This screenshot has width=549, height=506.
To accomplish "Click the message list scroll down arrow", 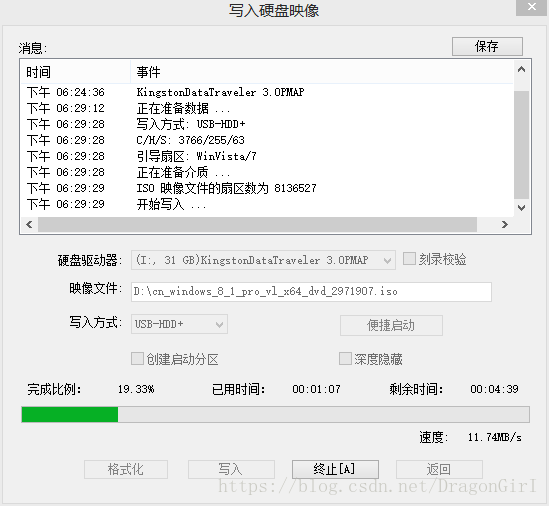I will click(x=521, y=208).
